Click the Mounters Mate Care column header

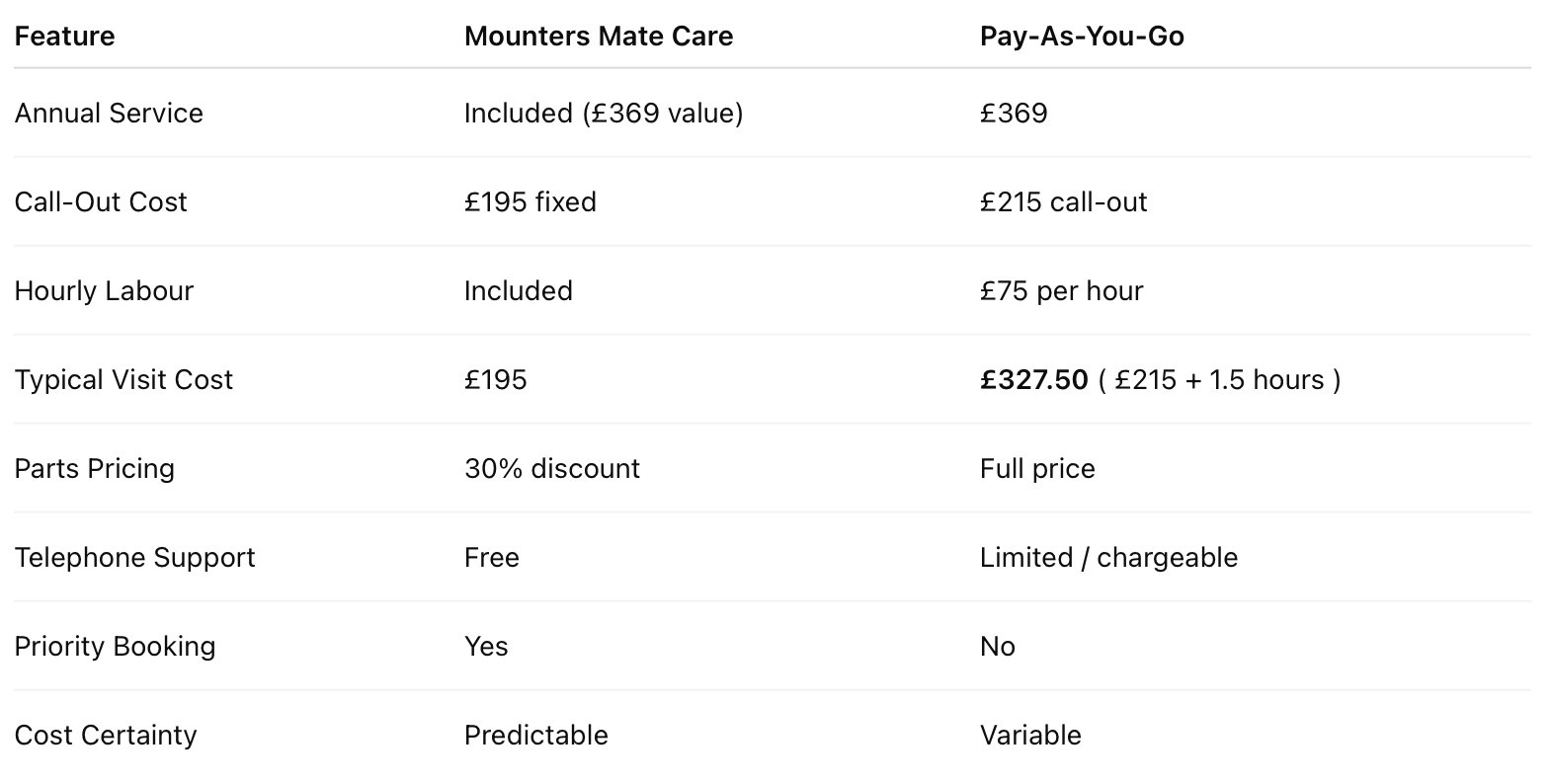(599, 37)
